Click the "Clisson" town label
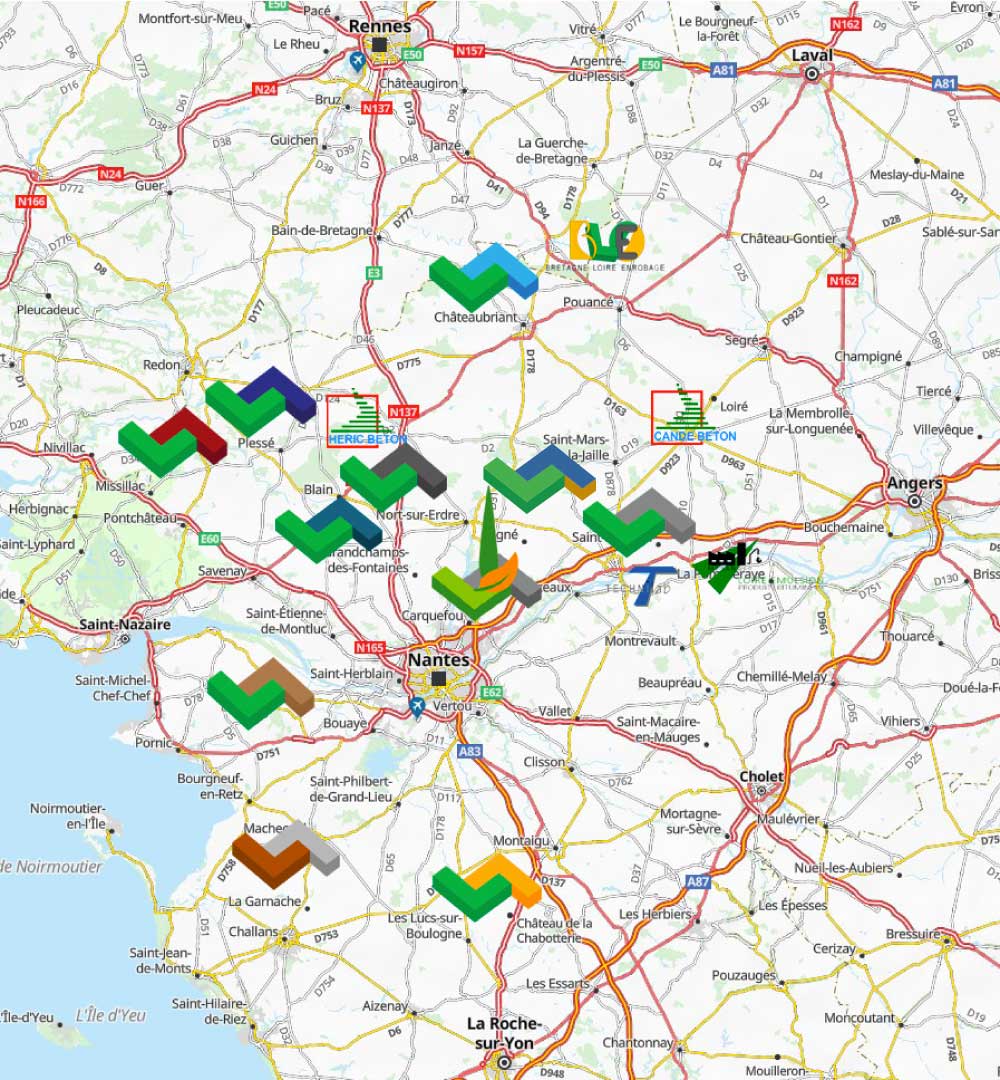Screen dimensions: 1000x1080 point(544,762)
